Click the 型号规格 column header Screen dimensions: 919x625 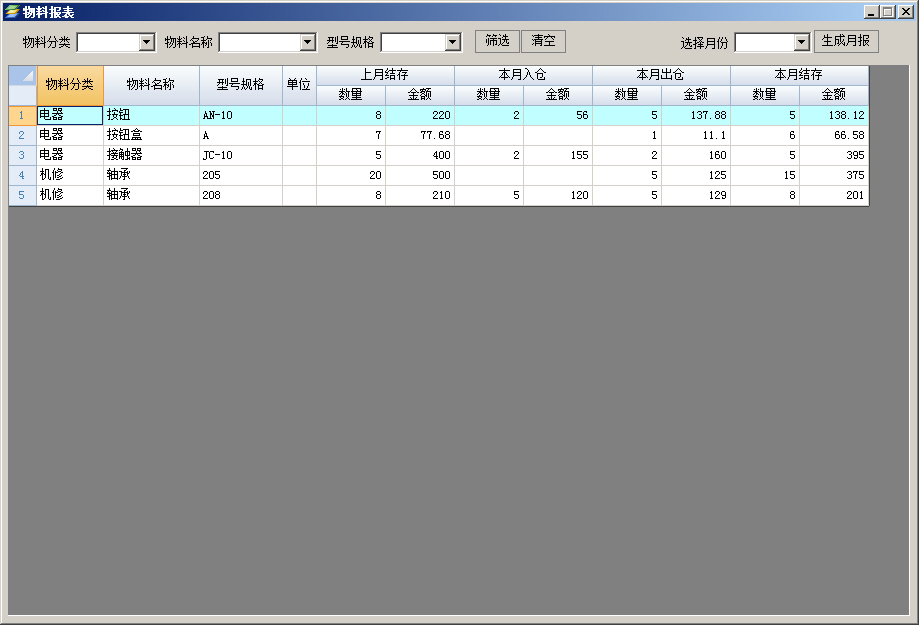coord(241,85)
